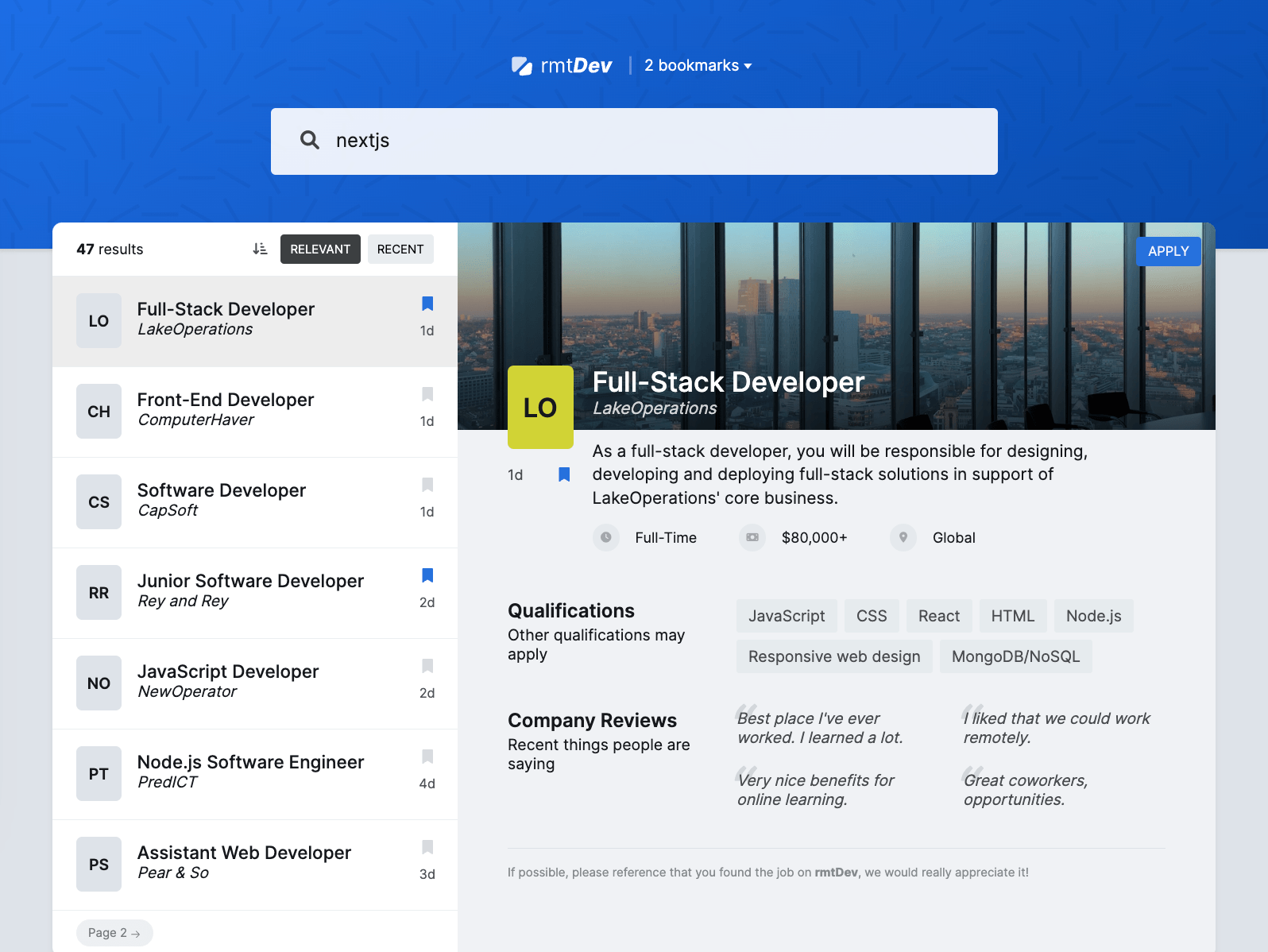Bookmark the Assistant Web Developer job
The height and width of the screenshot is (952, 1268).
(x=427, y=847)
